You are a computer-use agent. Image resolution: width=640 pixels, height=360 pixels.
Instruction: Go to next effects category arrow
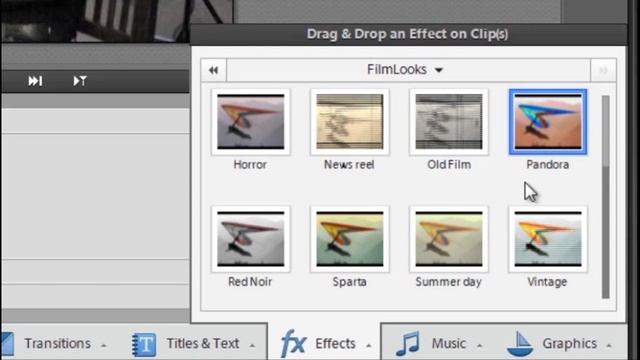tap(603, 70)
